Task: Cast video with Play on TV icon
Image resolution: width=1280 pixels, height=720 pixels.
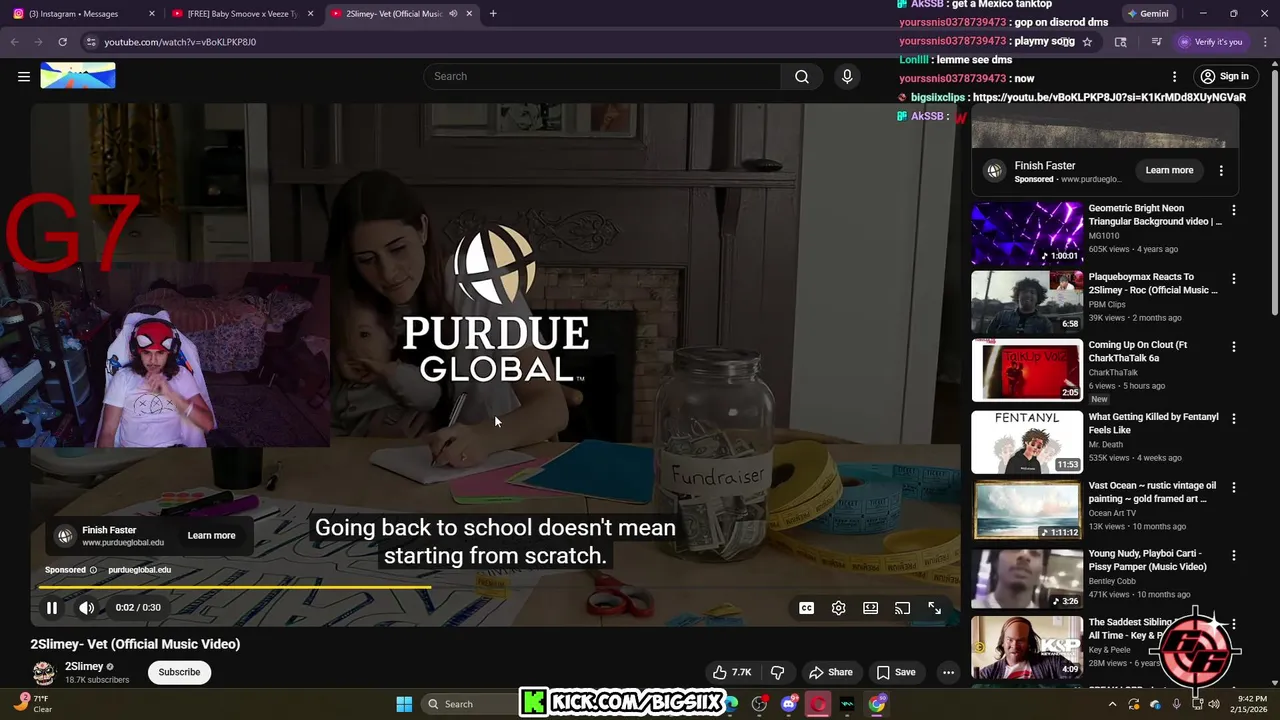Action: (902, 608)
